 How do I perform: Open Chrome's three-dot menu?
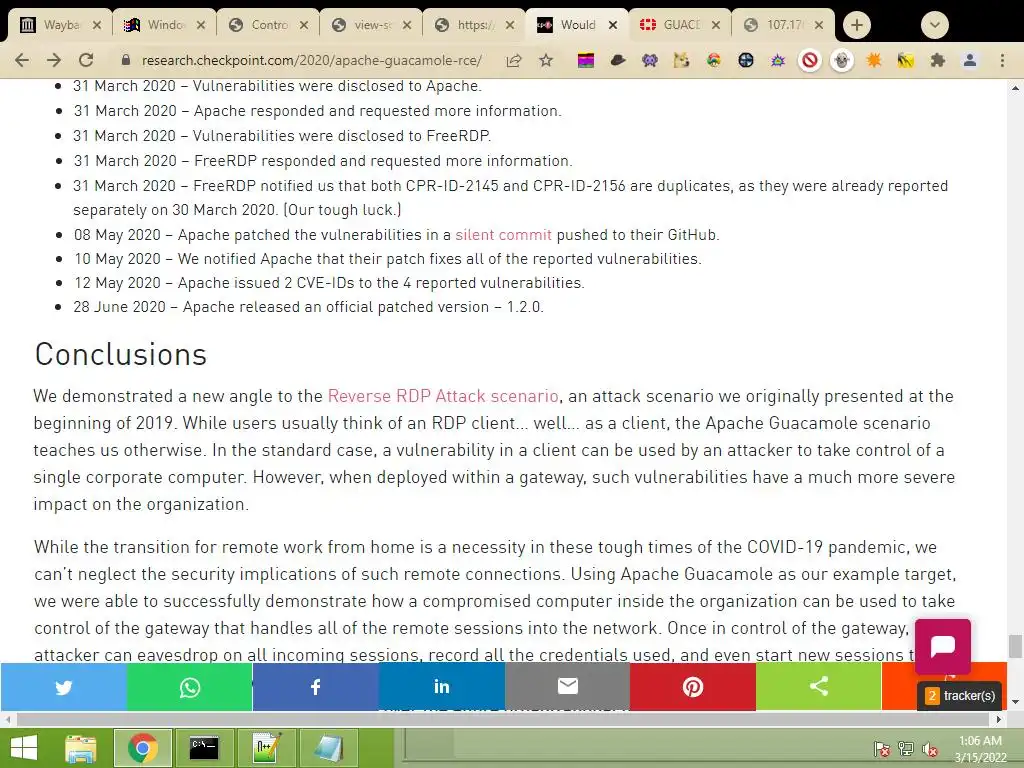(1002, 61)
